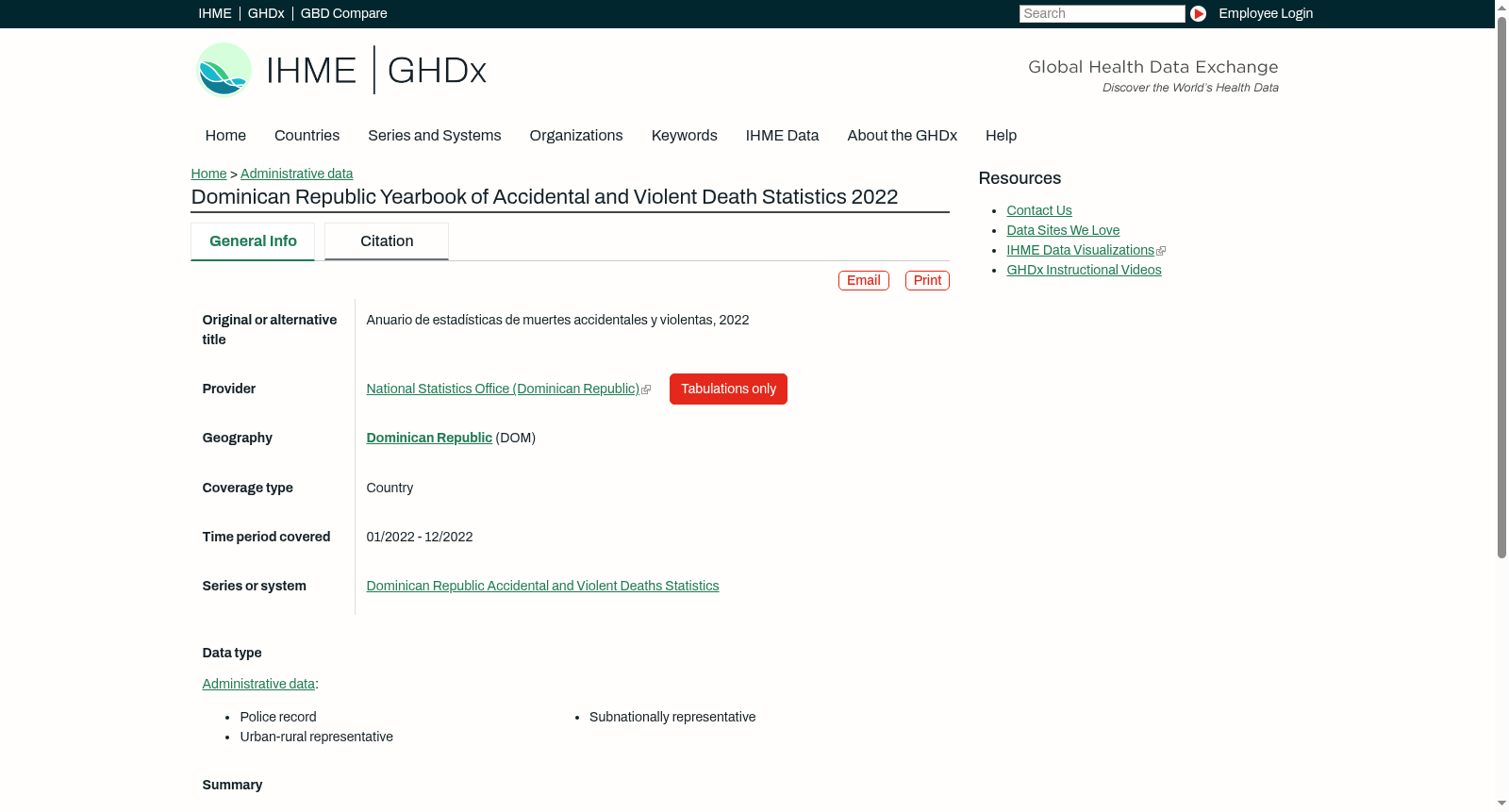The width and height of the screenshot is (1509, 812).
Task: Click the 'Time period covered' label
Action: click(266, 537)
